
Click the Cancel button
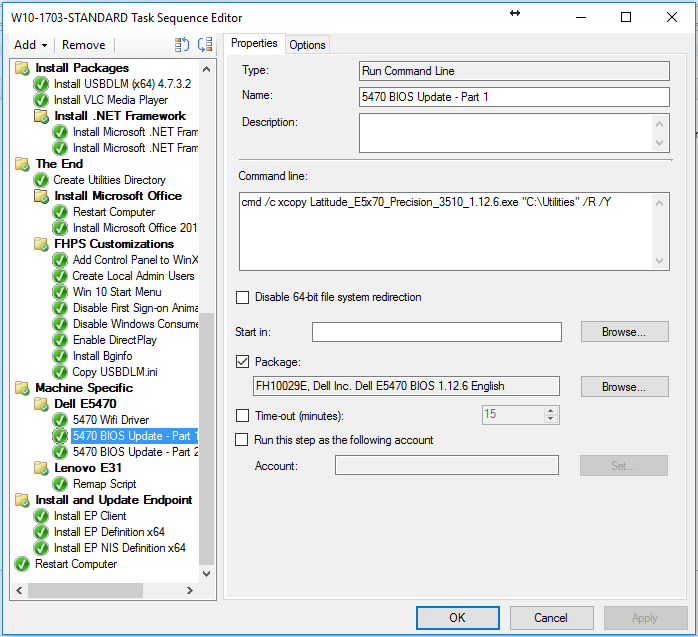pos(551,618)
